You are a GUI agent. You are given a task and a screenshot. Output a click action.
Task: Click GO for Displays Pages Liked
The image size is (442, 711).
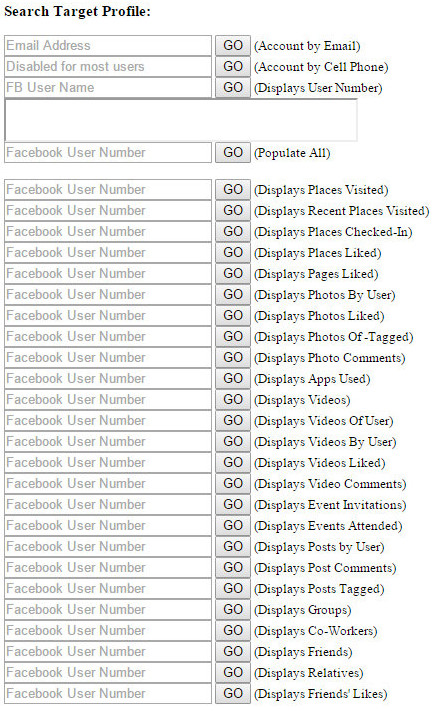[x=233, y=273]
